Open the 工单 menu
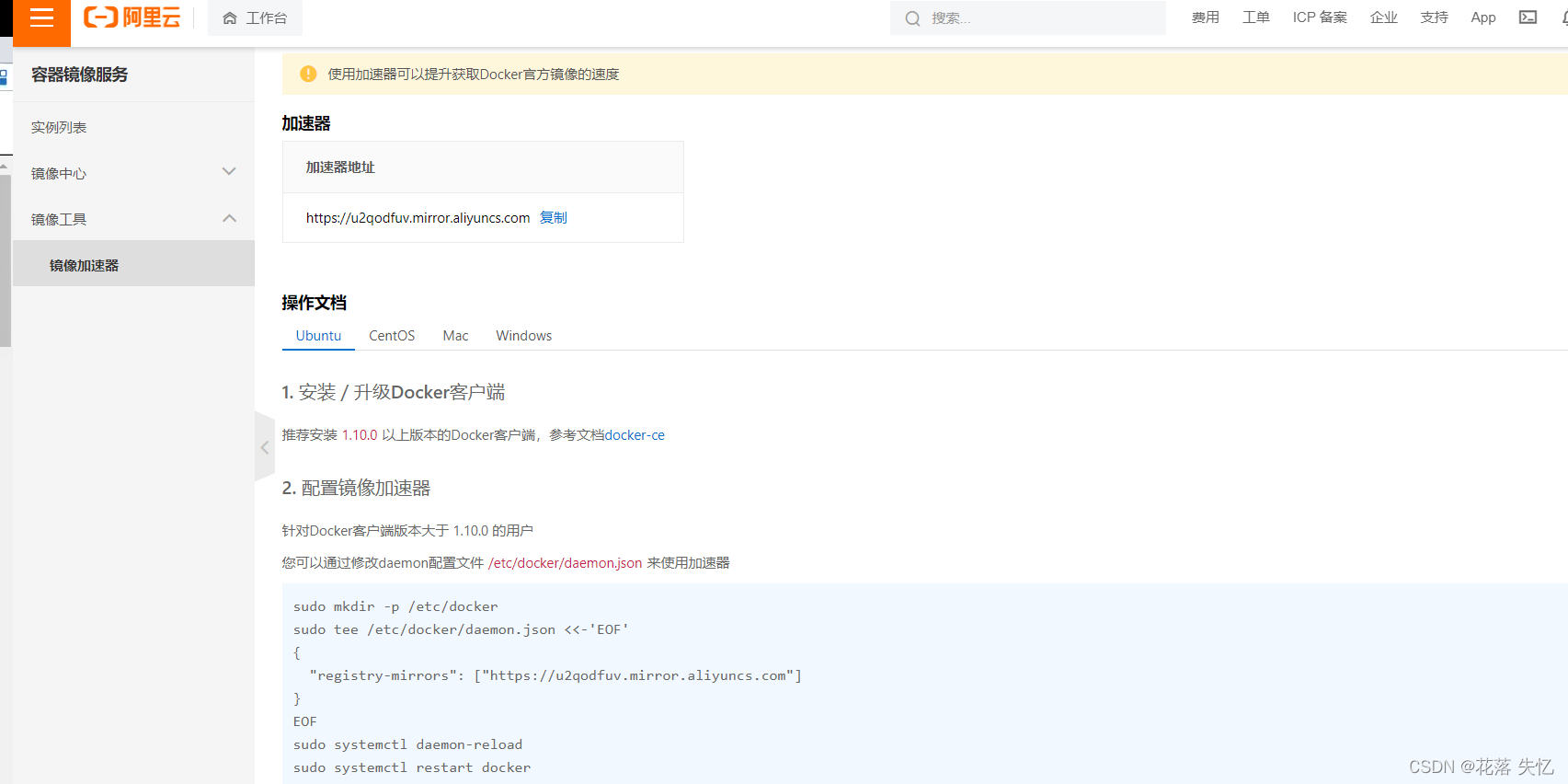 1255,17
